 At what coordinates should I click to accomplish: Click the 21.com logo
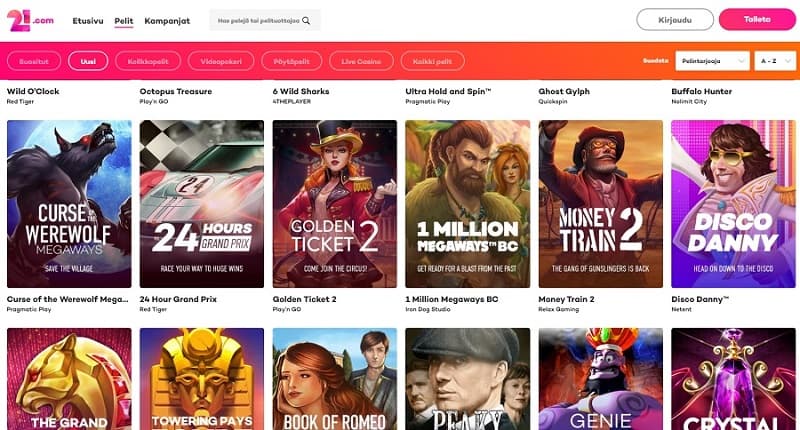point(30,20)
